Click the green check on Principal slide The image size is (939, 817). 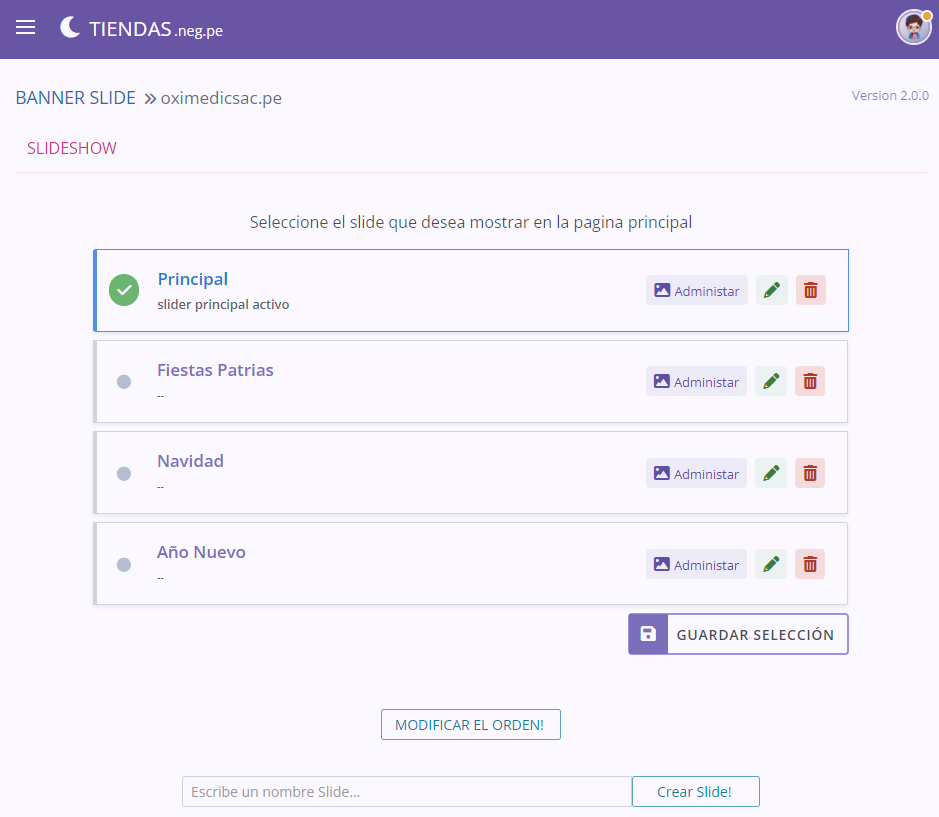point(124,291)
